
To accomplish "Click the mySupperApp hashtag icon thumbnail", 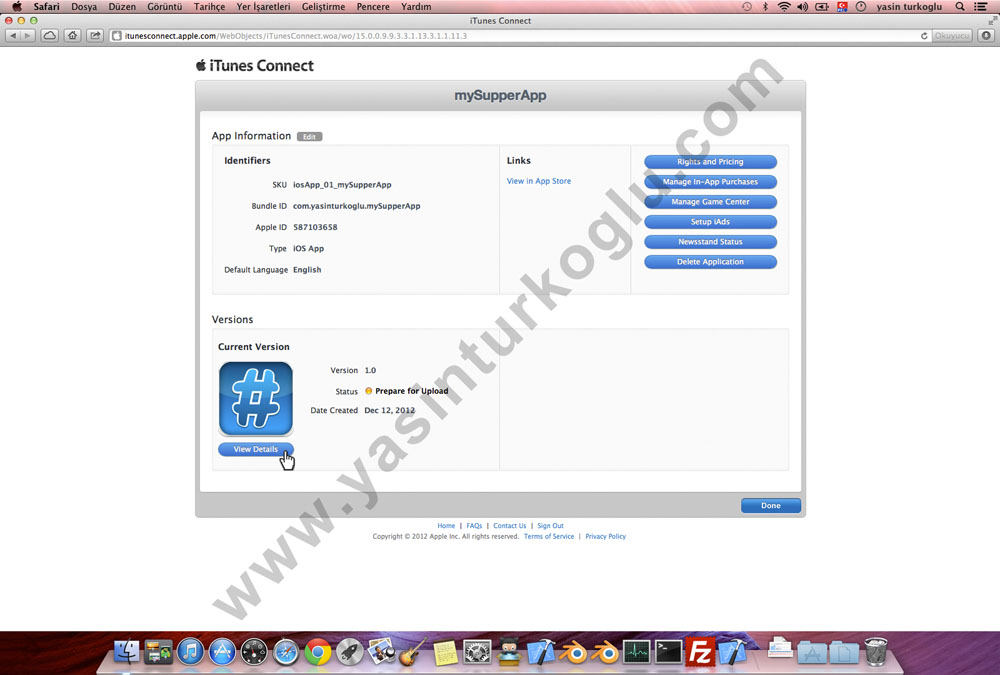I will tap(256, 399).
